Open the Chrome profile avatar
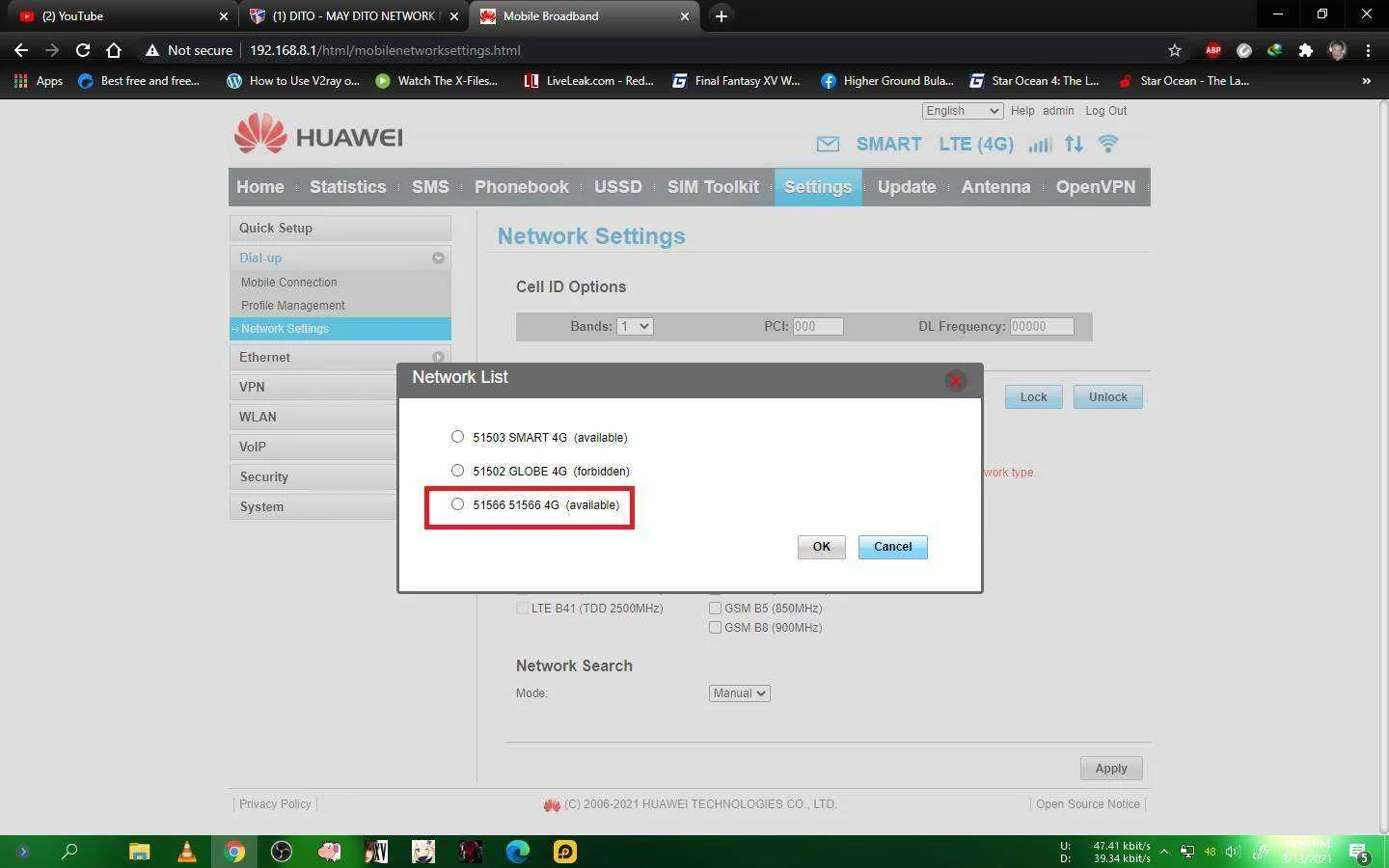Viewport: 1389px width, 868px height. [1337, 50]
